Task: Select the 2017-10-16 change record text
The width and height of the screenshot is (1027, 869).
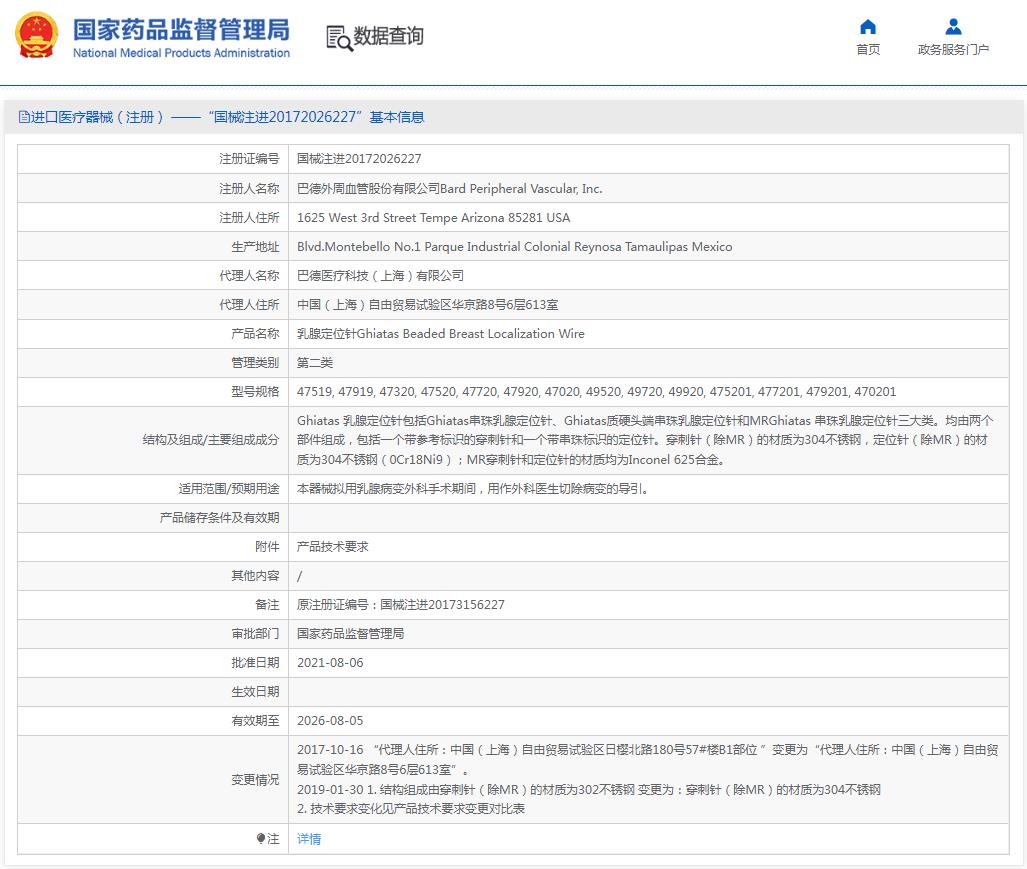Action: pyautogui.click(x=648, y=759)
